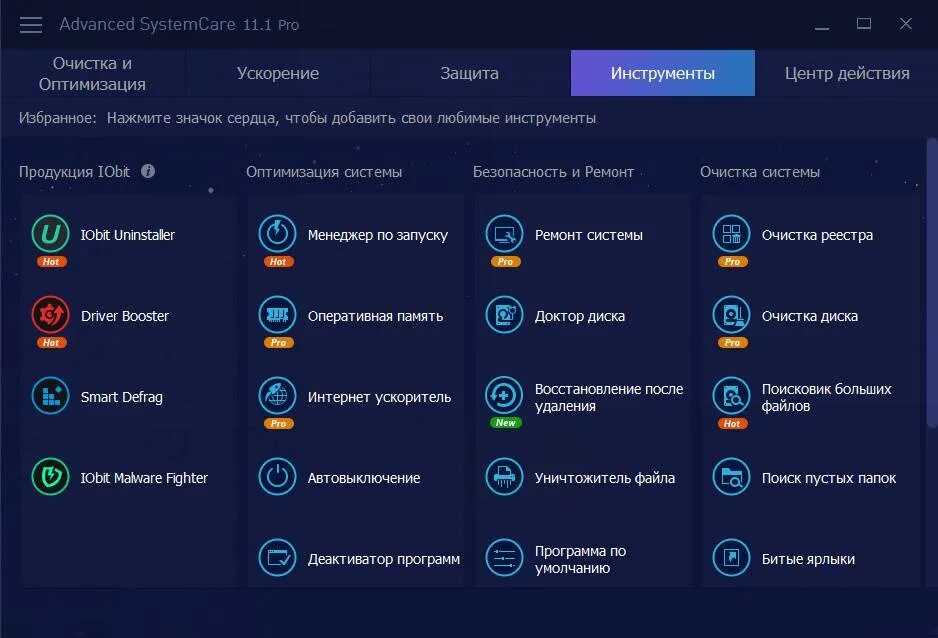This screenshot has height=638, width=938.
Task: Click the Pro badge under Ремонт системы
Action: click(505, 261)
